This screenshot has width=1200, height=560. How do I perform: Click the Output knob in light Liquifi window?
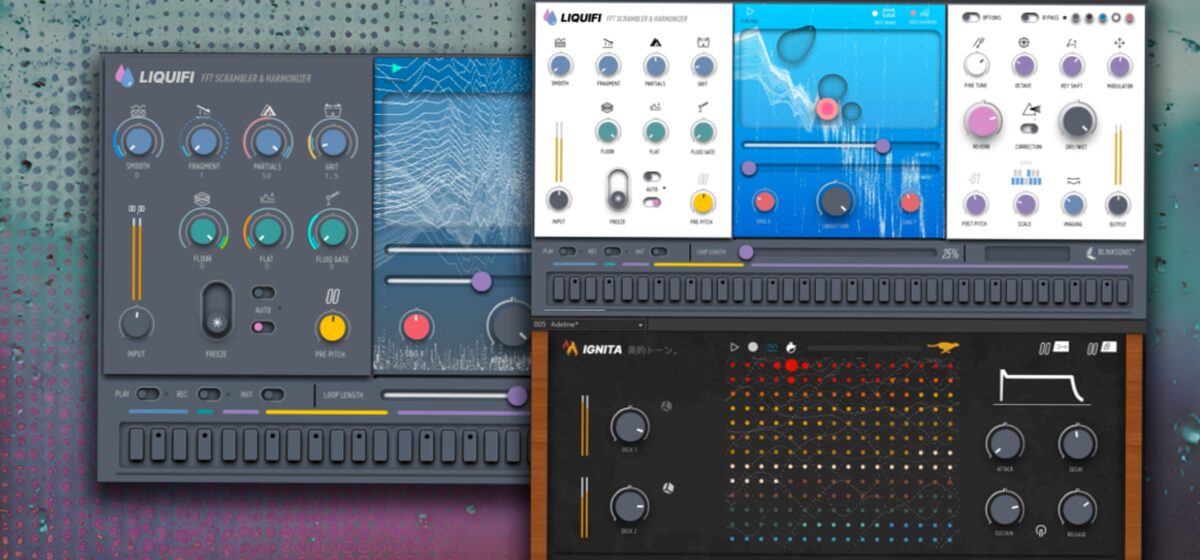coord(1118,205)
